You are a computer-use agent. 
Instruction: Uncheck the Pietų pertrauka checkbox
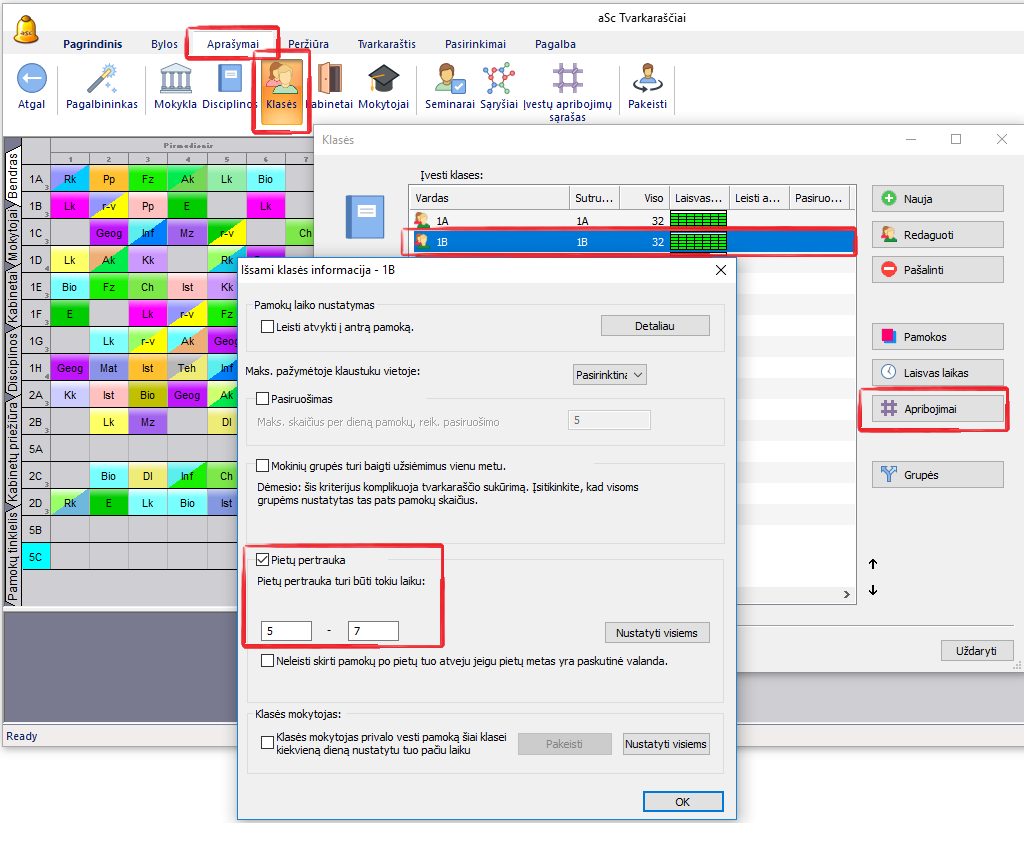pos(264,560)
